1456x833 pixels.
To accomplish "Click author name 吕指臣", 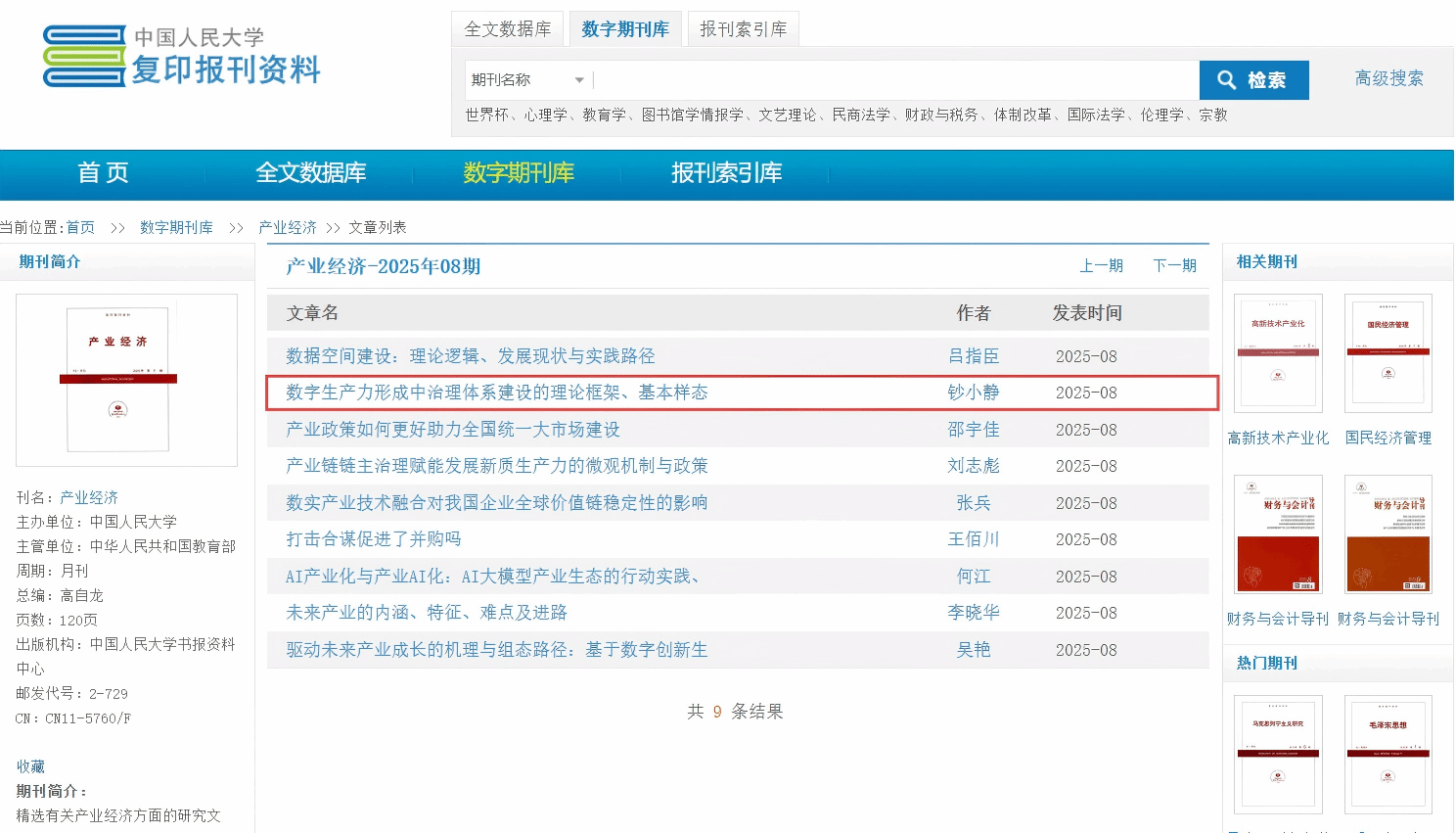I will (973, 356).
